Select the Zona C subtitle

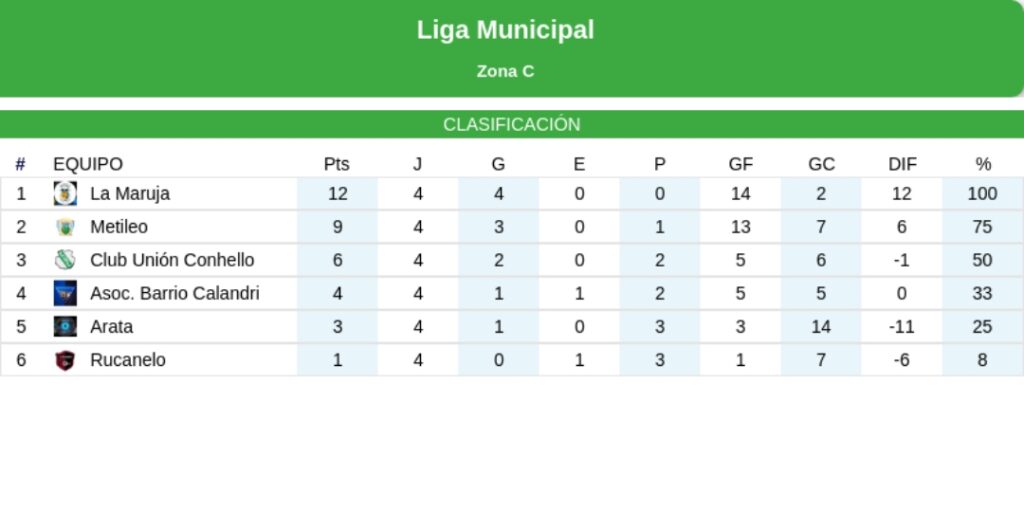(505, 71)
